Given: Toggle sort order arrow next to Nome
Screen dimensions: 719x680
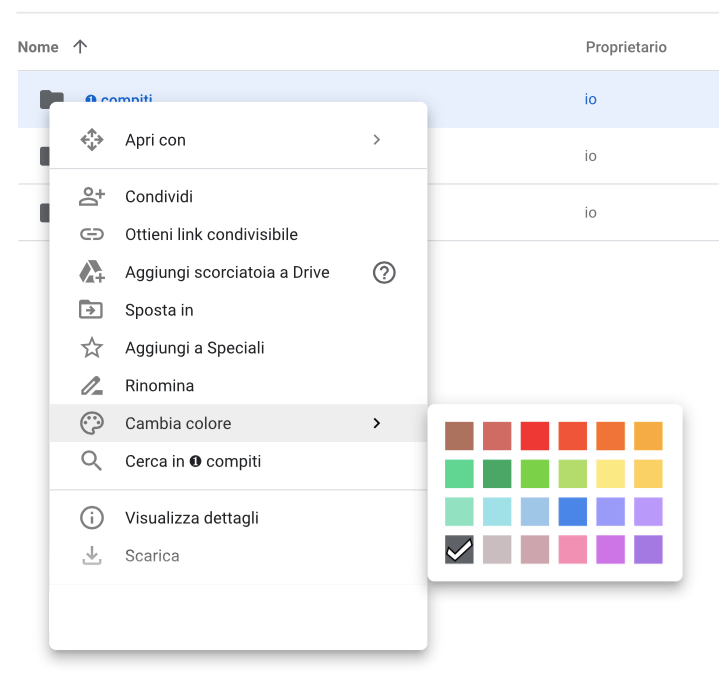Looking at the screenshot, I should click(80, 47).
